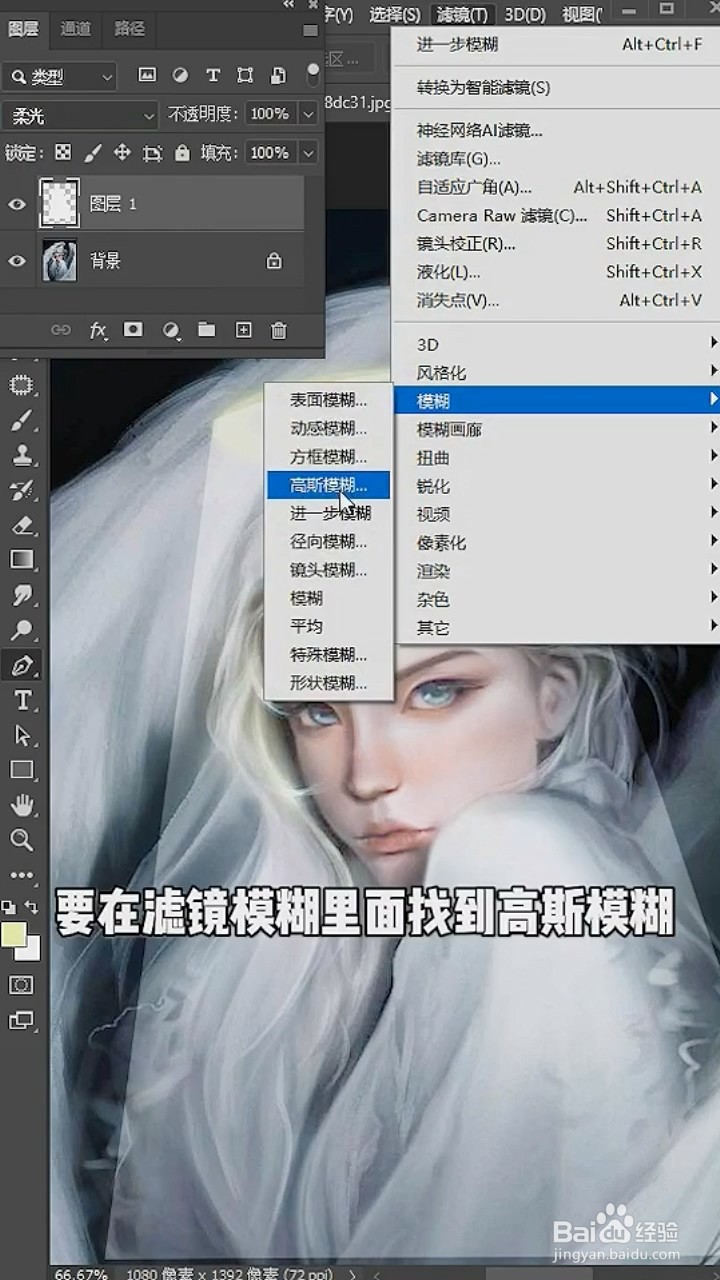Open the 不透明度 opacity slider arrow
The height and width of the screenshot is (1280, 720).
pos(308,115)
